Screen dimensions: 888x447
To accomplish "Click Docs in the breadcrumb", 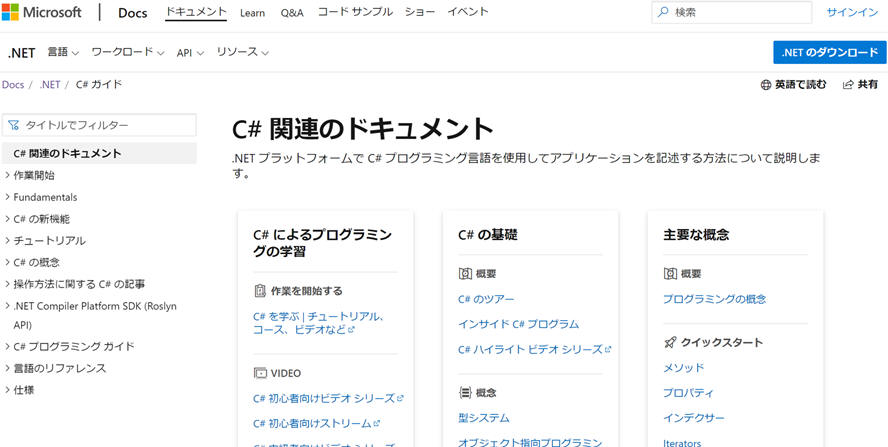I will [x=12, y=85].
